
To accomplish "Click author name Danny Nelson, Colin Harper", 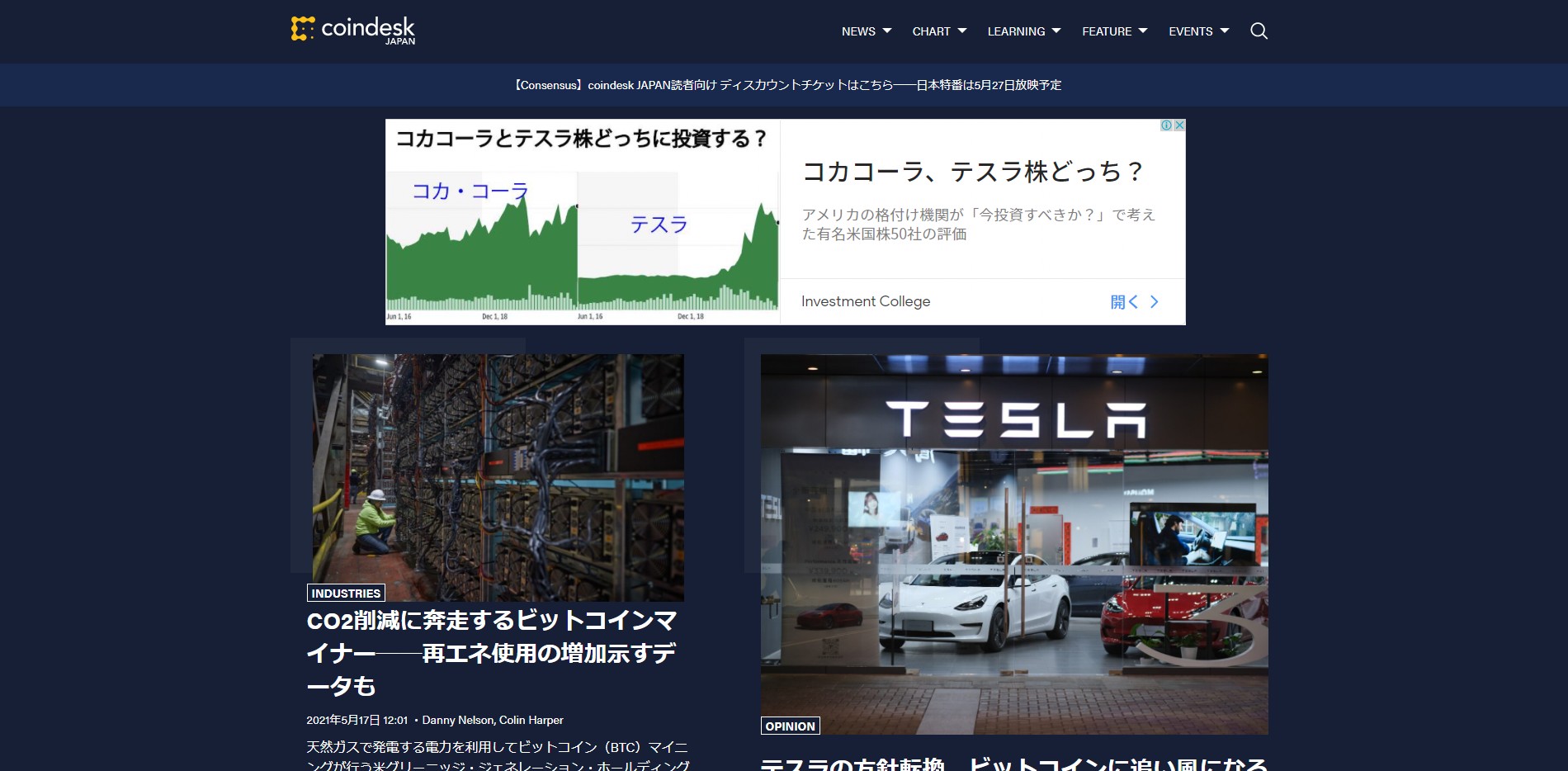I will point(493,720).
